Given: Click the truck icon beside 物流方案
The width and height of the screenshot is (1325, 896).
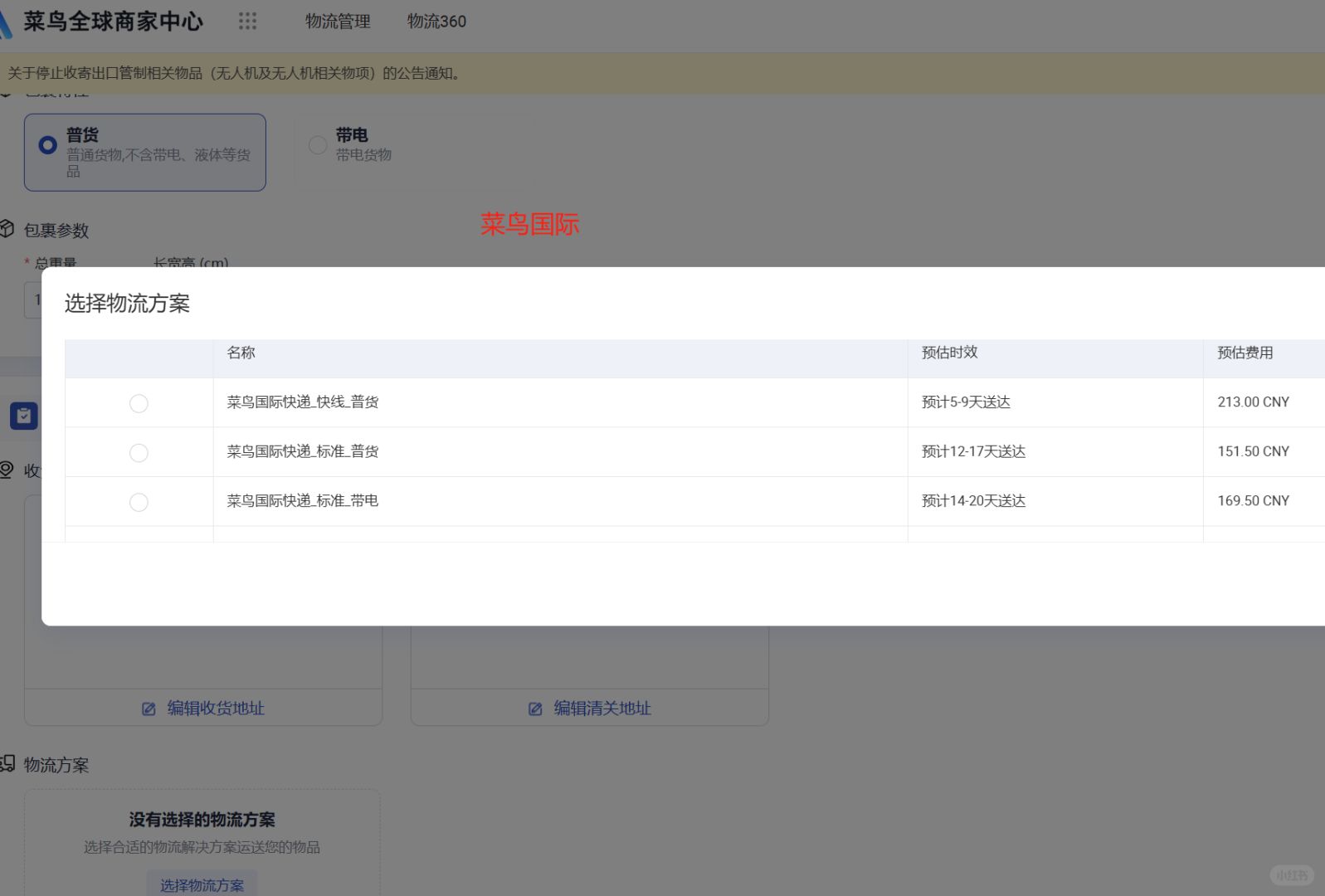Looking at the screenshot, I should (7, 763).
